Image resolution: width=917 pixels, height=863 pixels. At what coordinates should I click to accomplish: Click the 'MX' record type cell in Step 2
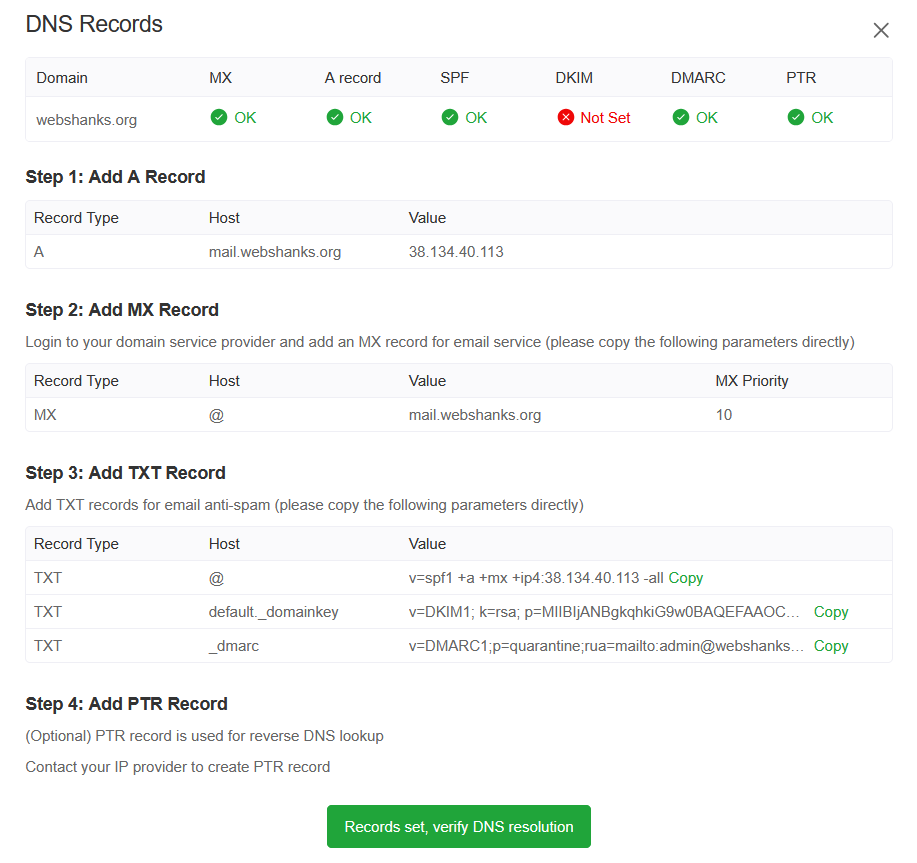tap(45, 415)
